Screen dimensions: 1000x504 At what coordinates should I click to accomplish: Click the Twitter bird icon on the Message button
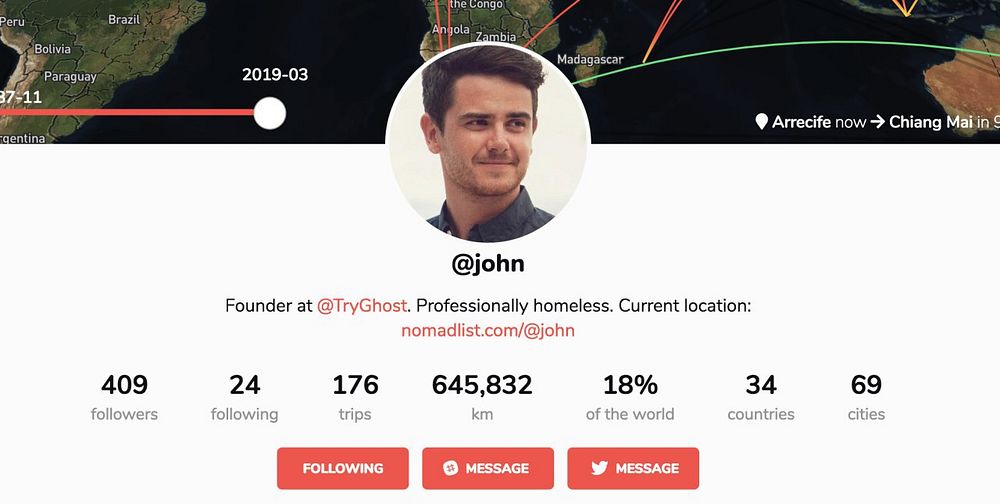599,468
